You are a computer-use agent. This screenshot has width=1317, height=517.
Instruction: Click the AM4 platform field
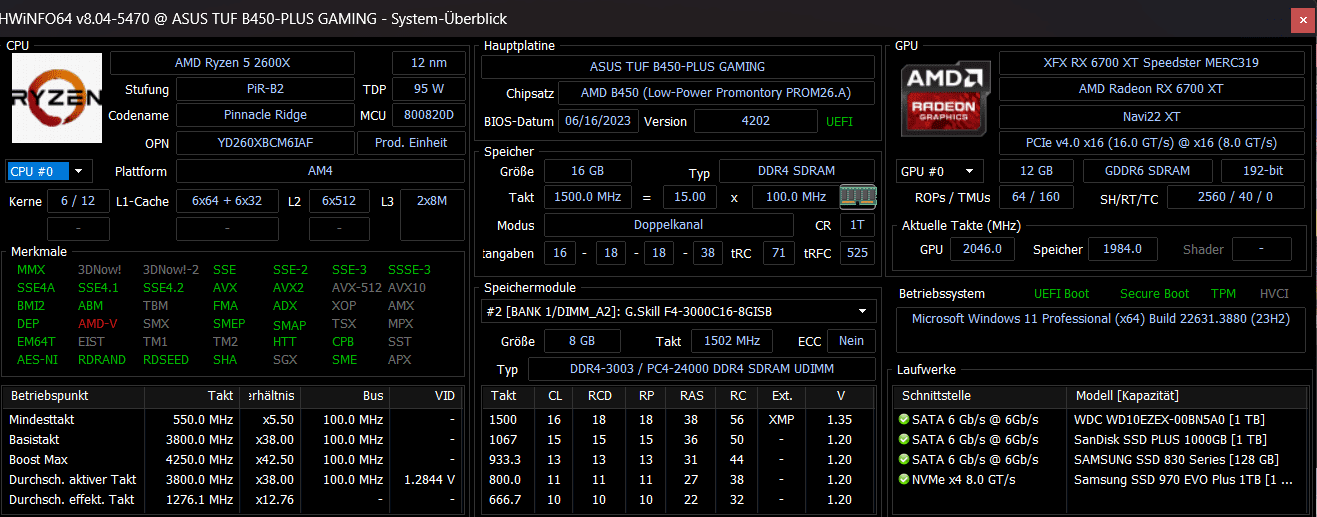(x=320, y=171)
